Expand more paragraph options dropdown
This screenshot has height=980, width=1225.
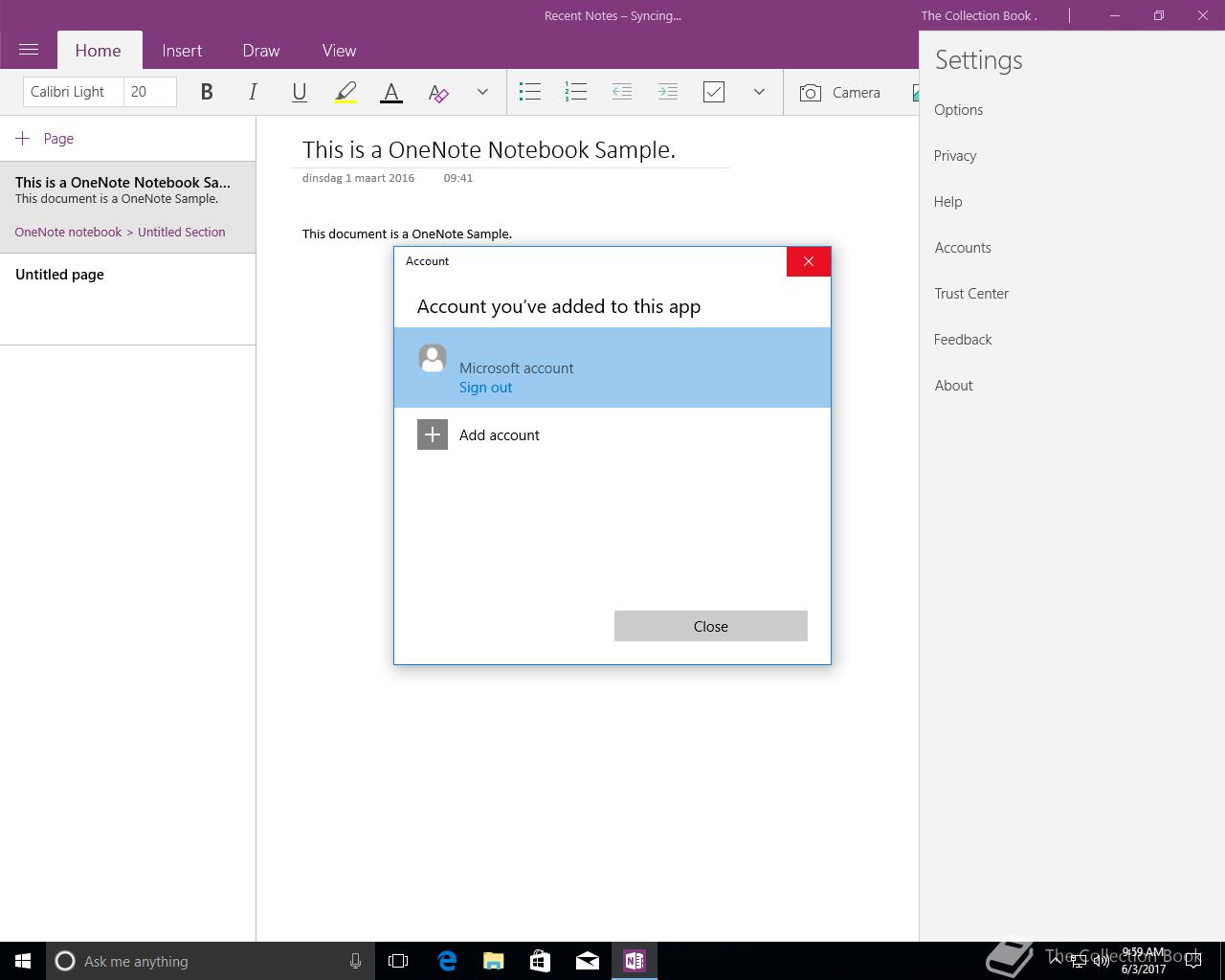(759, 92)
